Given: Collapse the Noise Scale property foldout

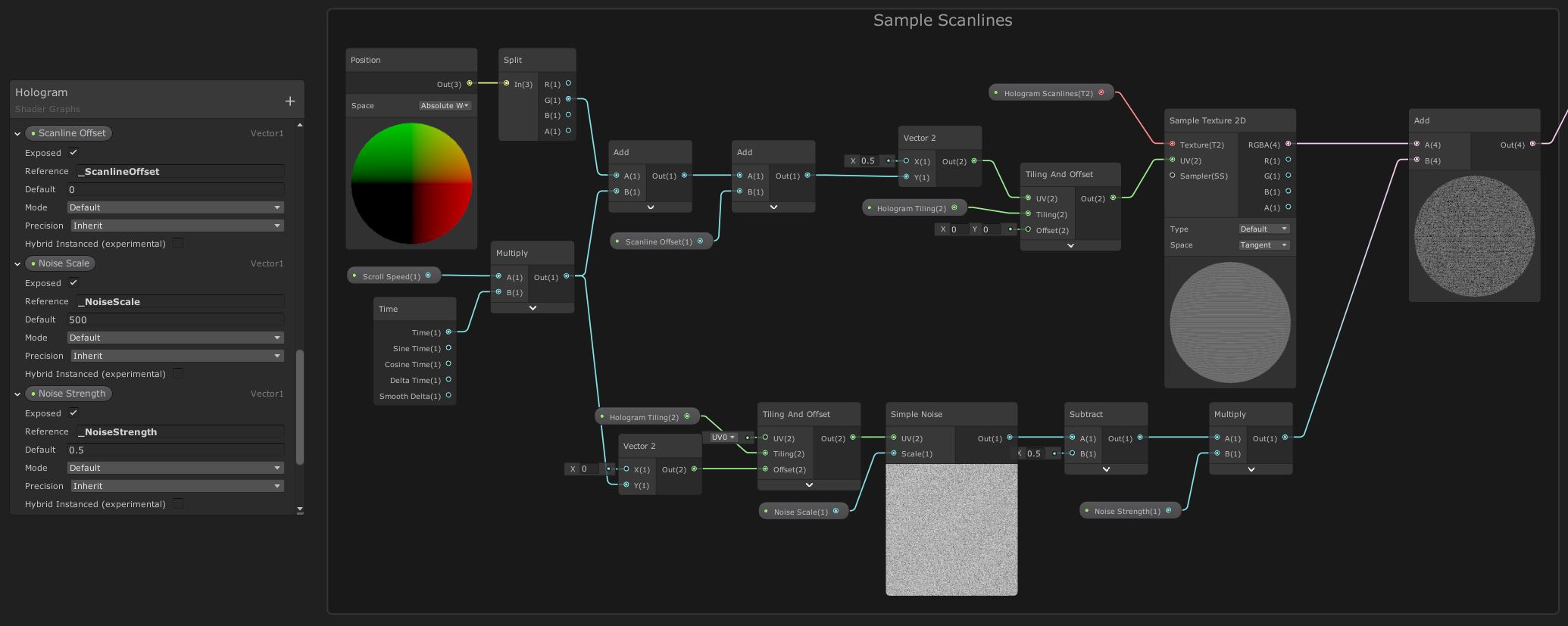Looking at the screenshot, I should coord(17,264).
